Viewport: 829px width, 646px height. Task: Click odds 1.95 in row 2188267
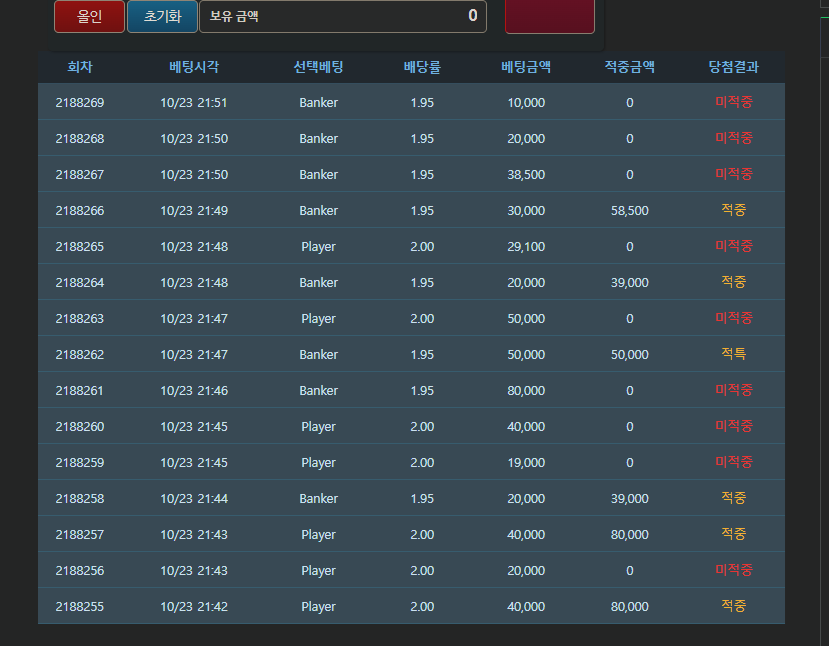(x=422, y=174)
